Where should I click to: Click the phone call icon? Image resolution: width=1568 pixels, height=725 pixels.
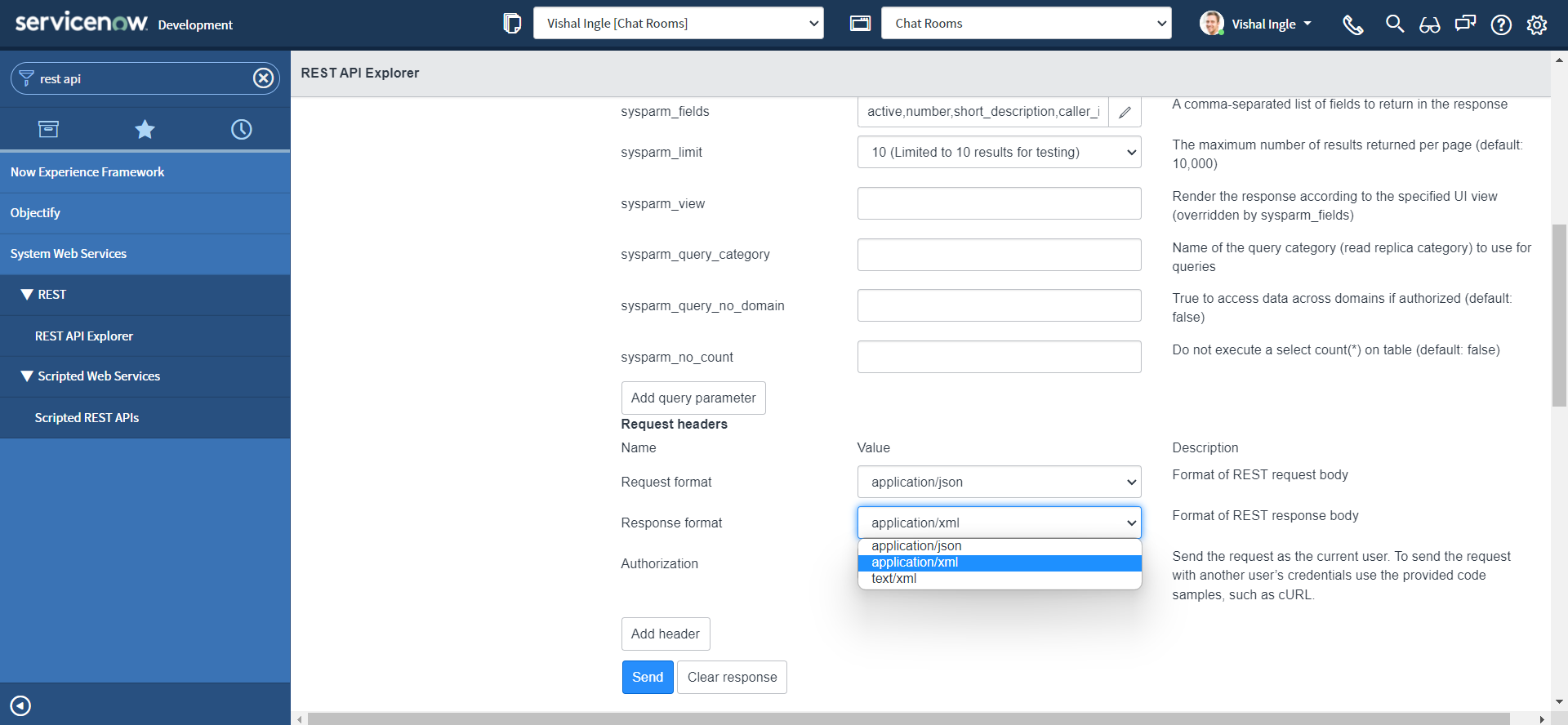(x=1353, y=24)
